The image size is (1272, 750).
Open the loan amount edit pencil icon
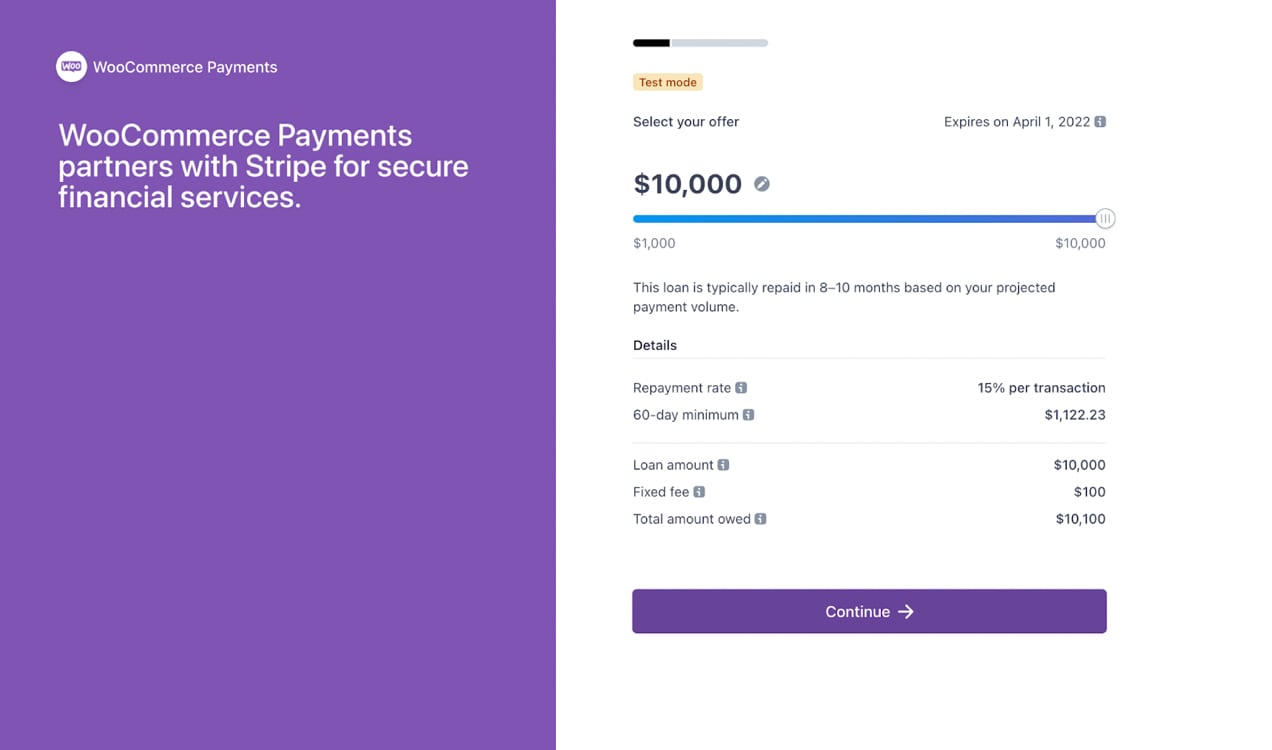(x=761, y=184)
